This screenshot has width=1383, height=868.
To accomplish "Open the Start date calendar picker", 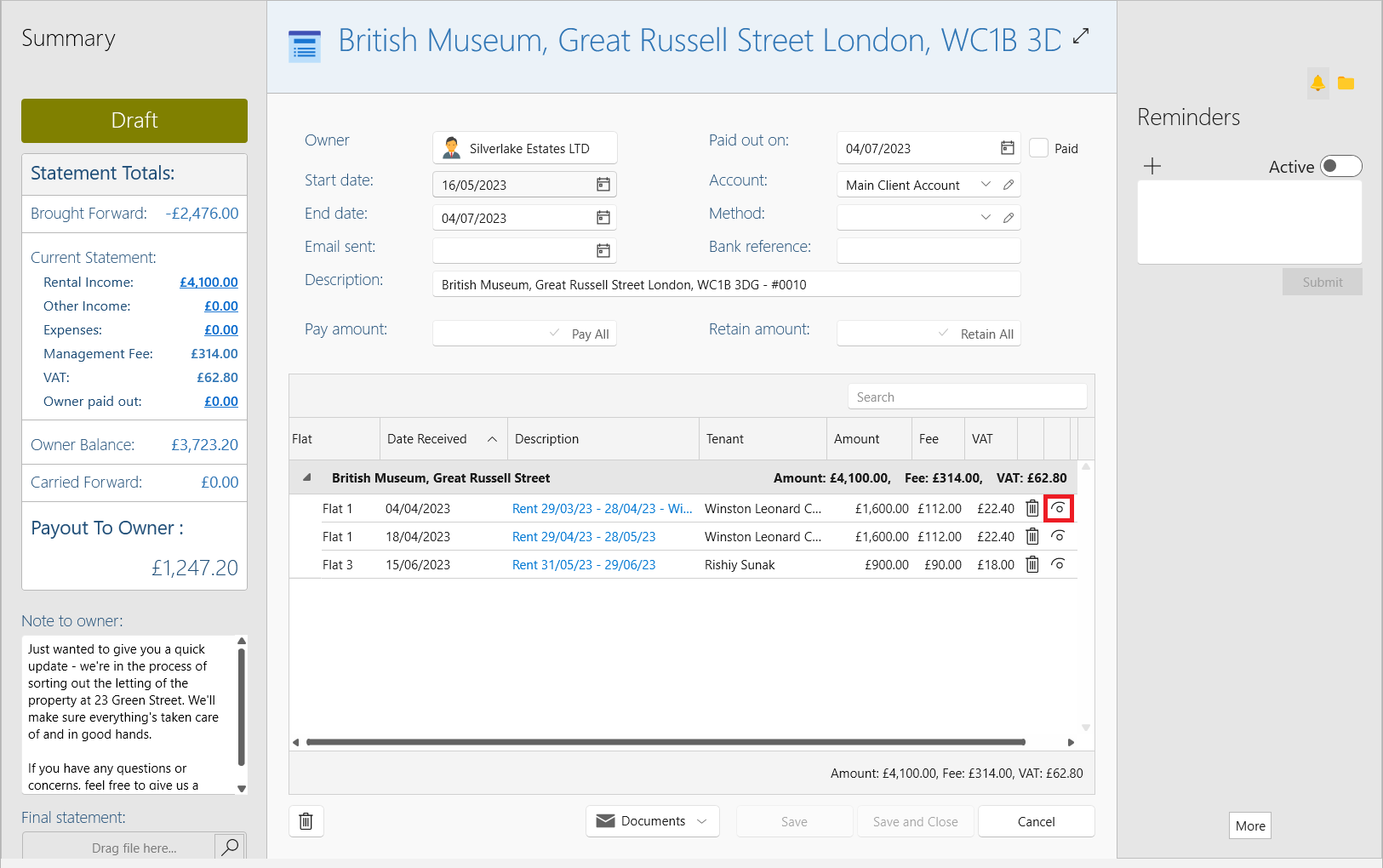I will [x=603, y=185].
